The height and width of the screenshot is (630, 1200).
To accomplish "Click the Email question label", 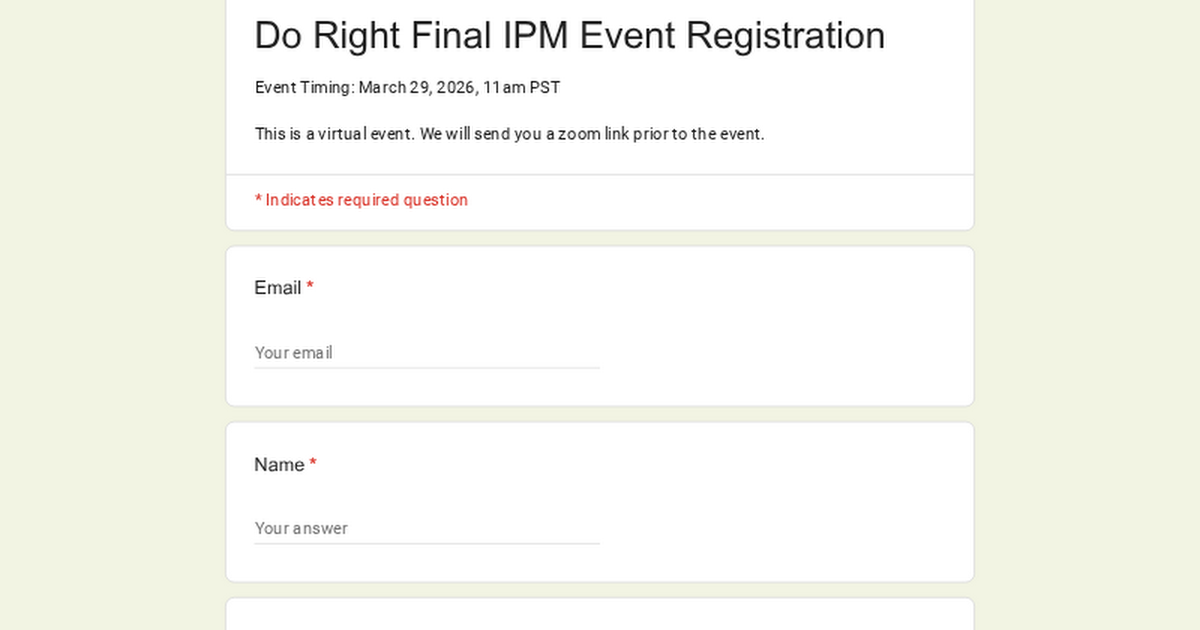I will (278, 287).
